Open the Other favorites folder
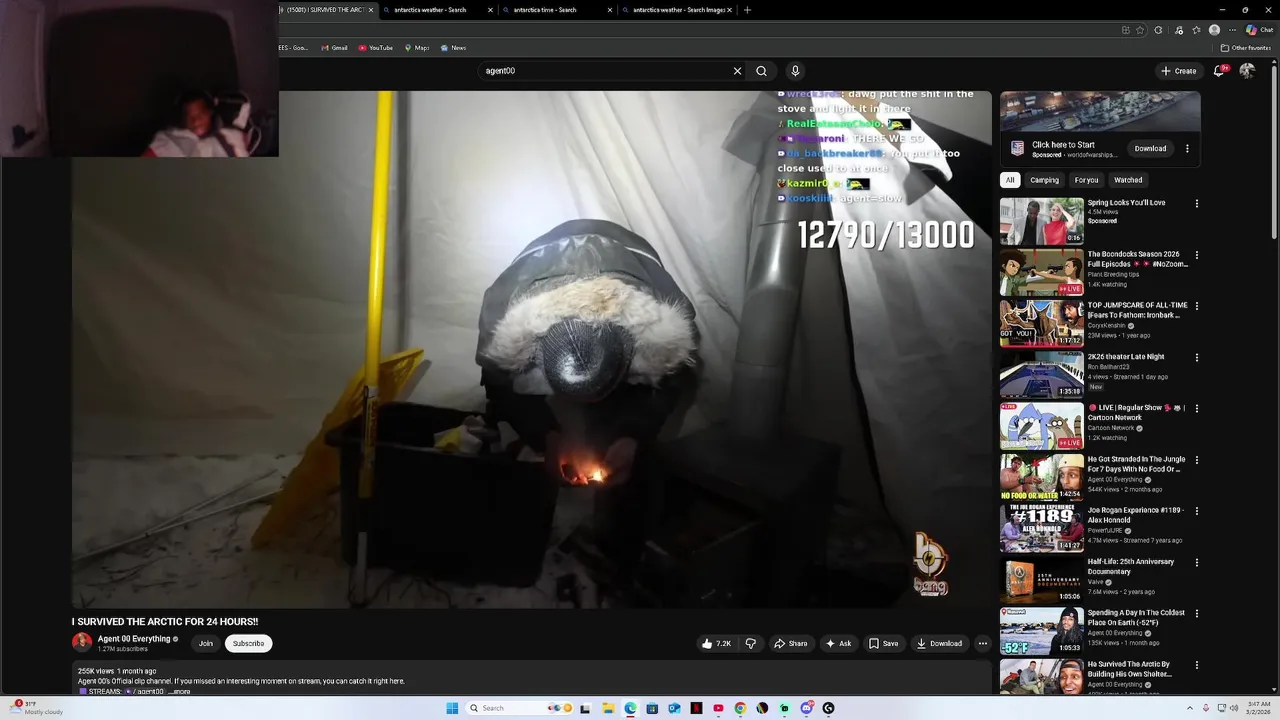This screenshot has width=1280, height=720. pos(1245,48)
